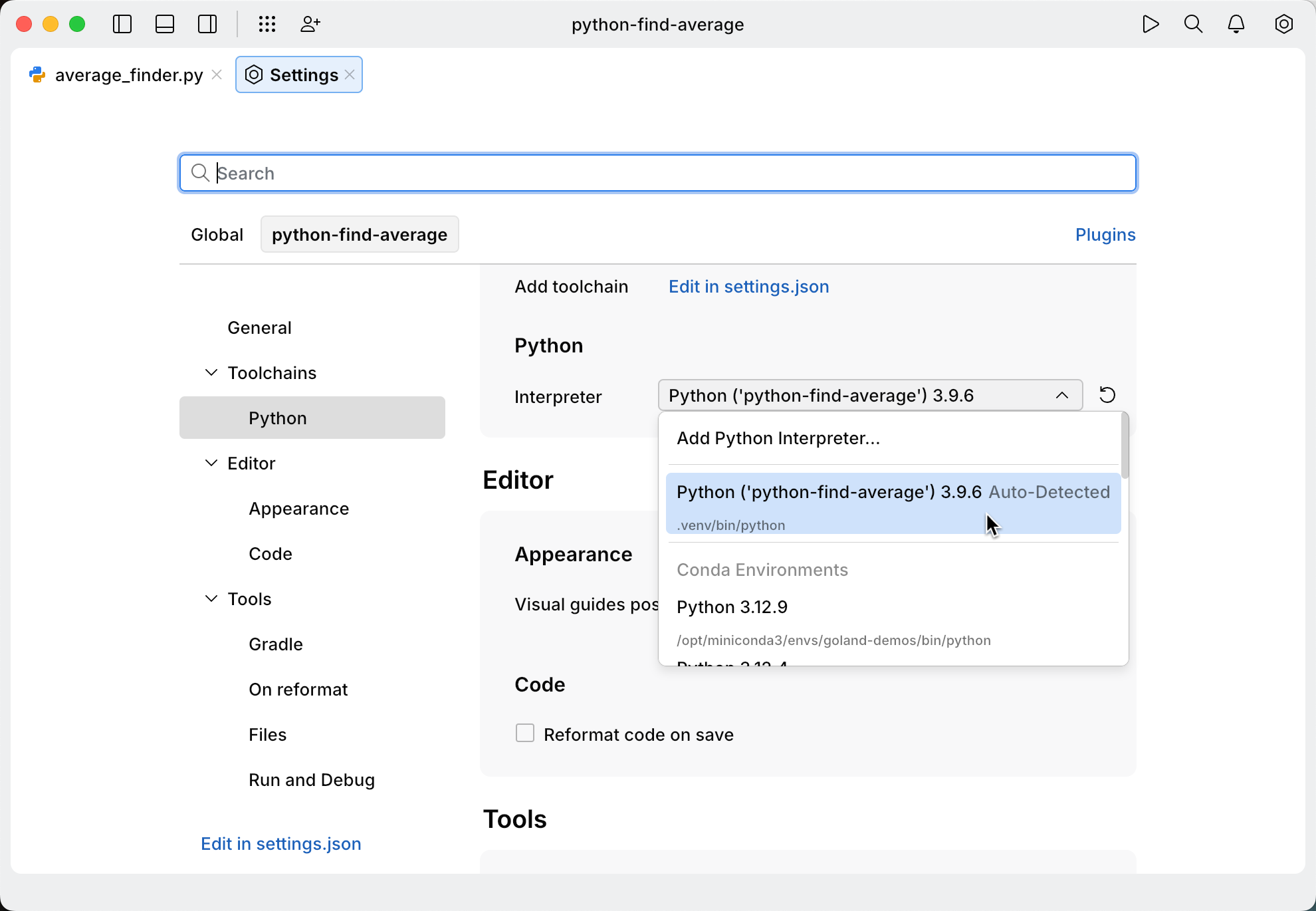Toggle the right panel visibility

click(207, 24)
